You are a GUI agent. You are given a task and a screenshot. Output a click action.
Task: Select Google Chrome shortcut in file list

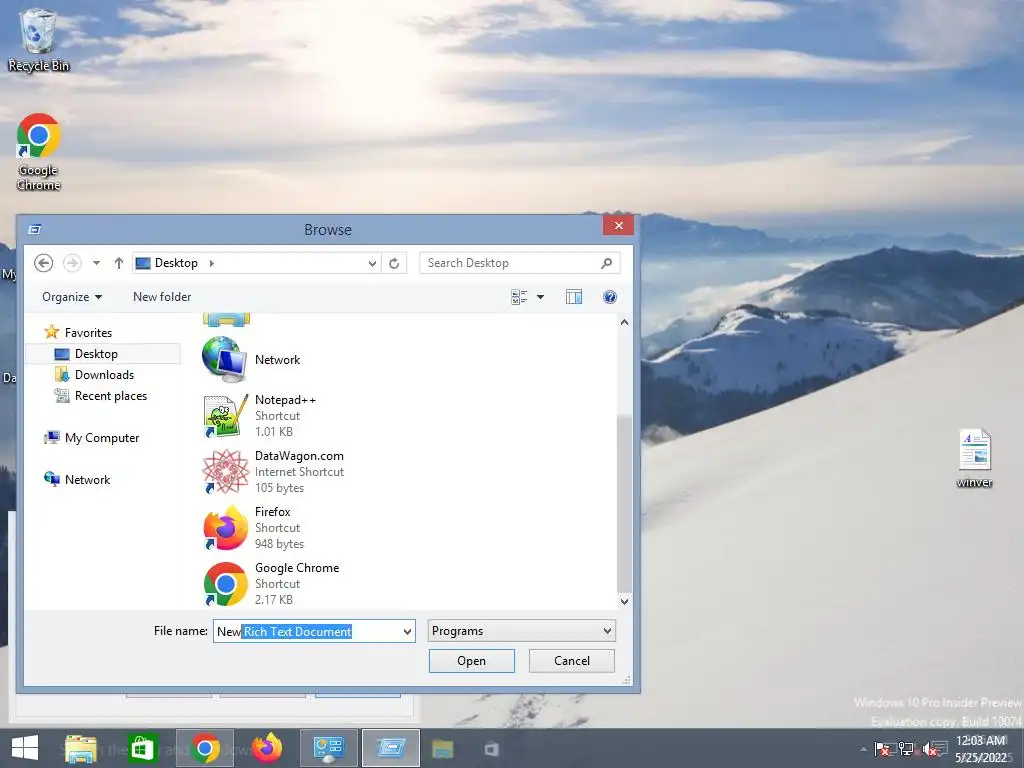tap(271, 584)
